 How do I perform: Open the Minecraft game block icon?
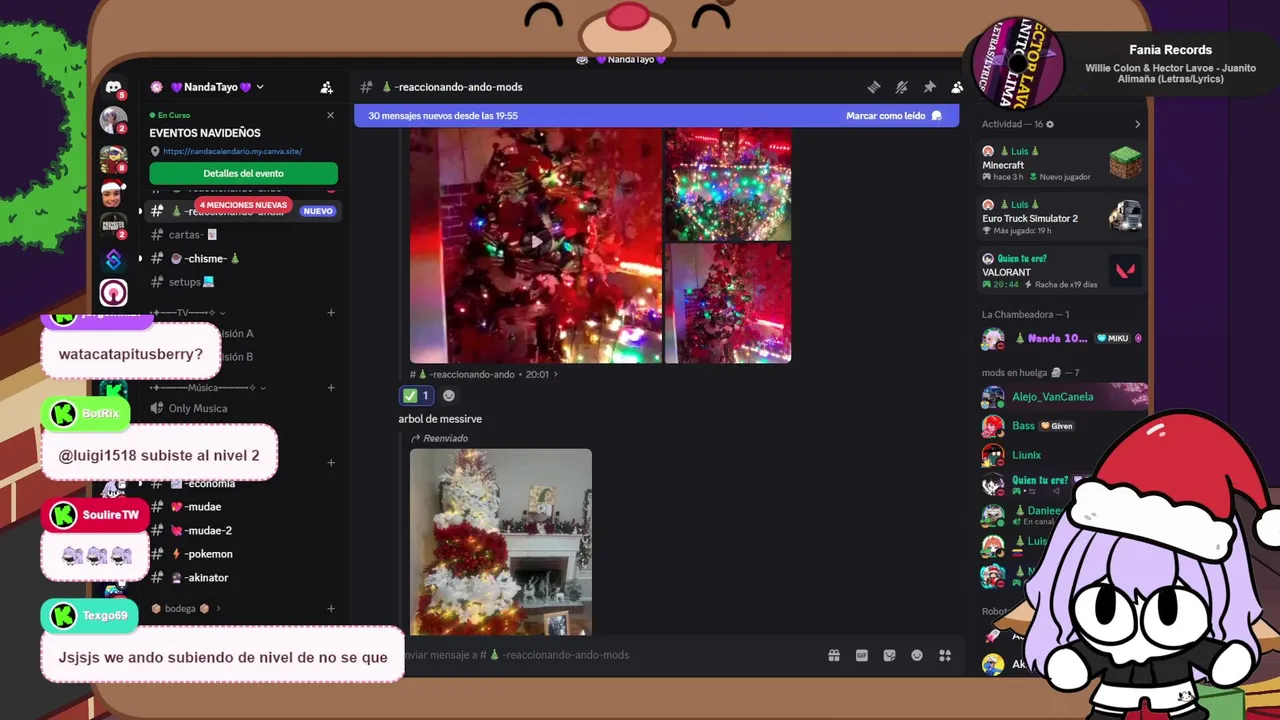tap(1125, 163)
